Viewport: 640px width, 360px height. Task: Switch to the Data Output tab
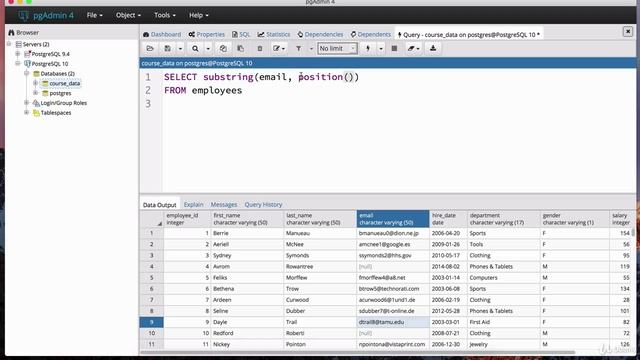coord(160,204)
